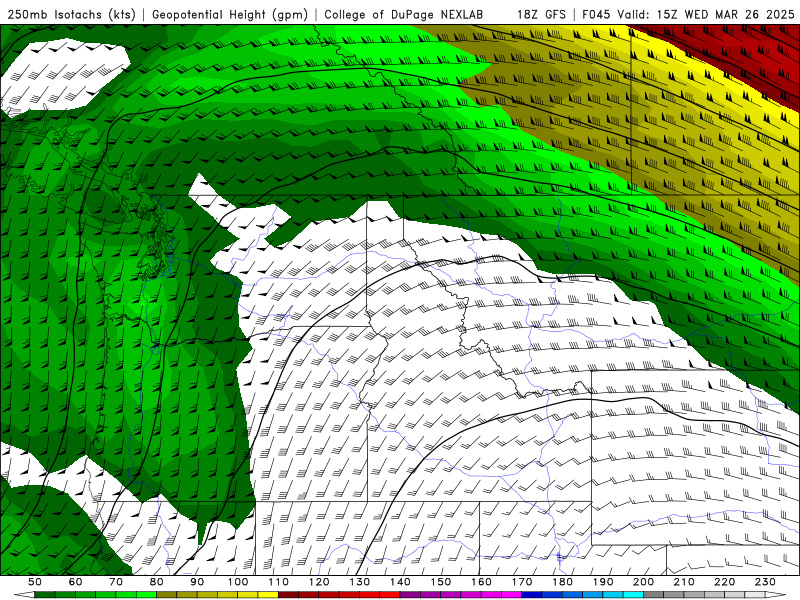Click the 'F045' forecast hour text
The image size is (800, 600).
coord(596,14)
